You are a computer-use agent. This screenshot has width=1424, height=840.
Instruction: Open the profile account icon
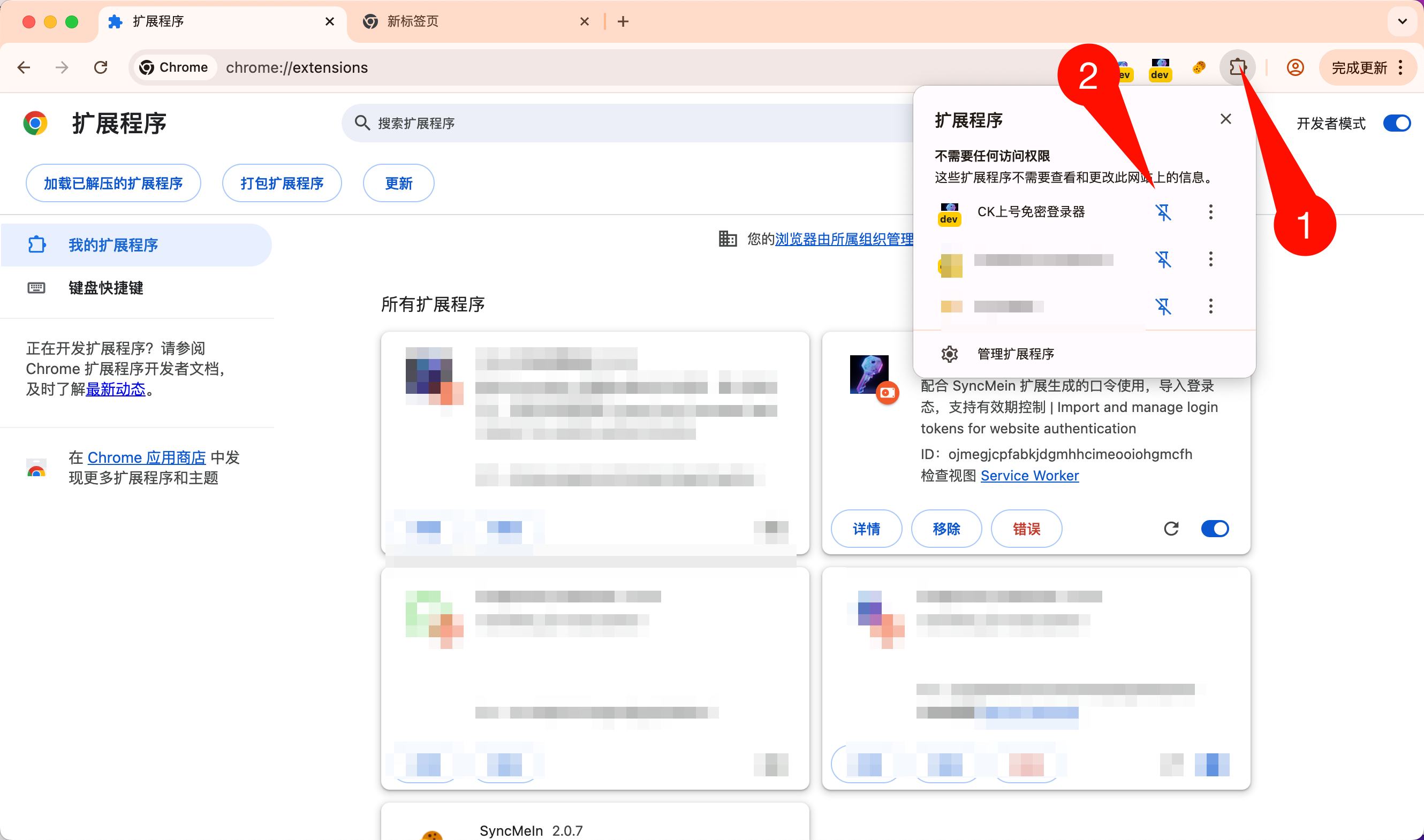(1295, 67)
